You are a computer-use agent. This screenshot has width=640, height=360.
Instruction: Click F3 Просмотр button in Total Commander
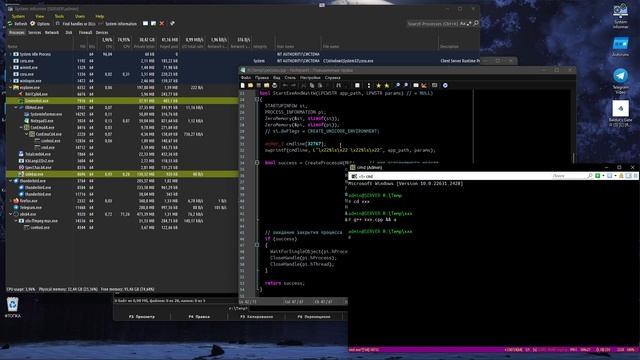[142, 317]
